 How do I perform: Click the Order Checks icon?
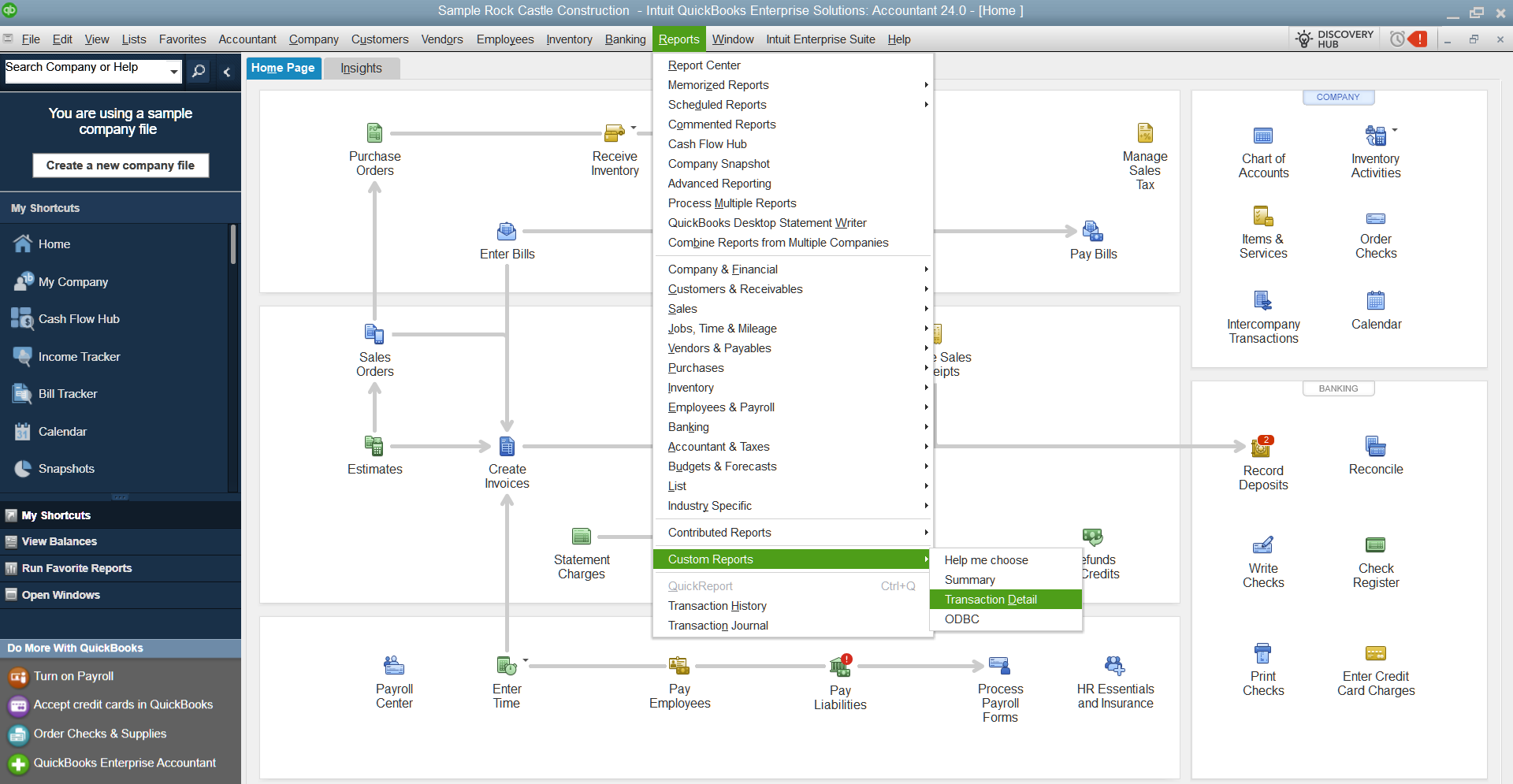click(1376, 218)
